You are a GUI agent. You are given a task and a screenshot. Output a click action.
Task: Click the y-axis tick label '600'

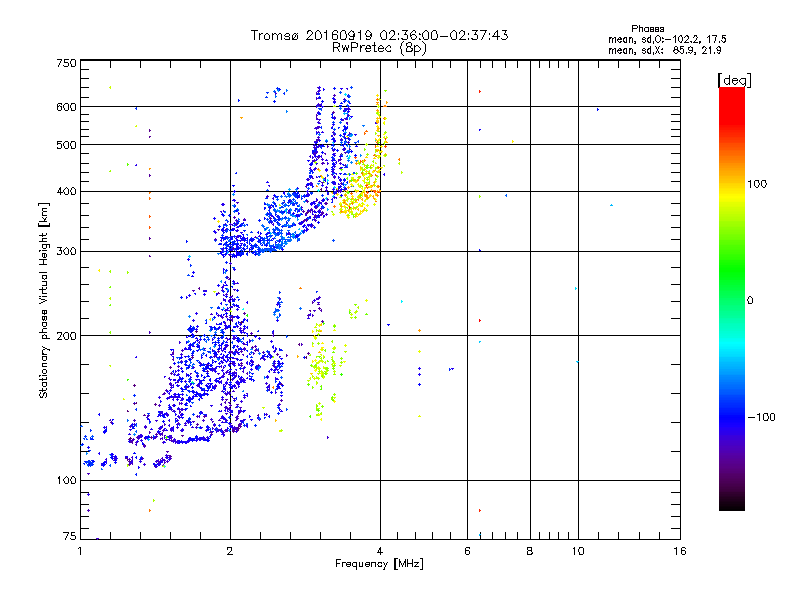(x=66, y=107)
